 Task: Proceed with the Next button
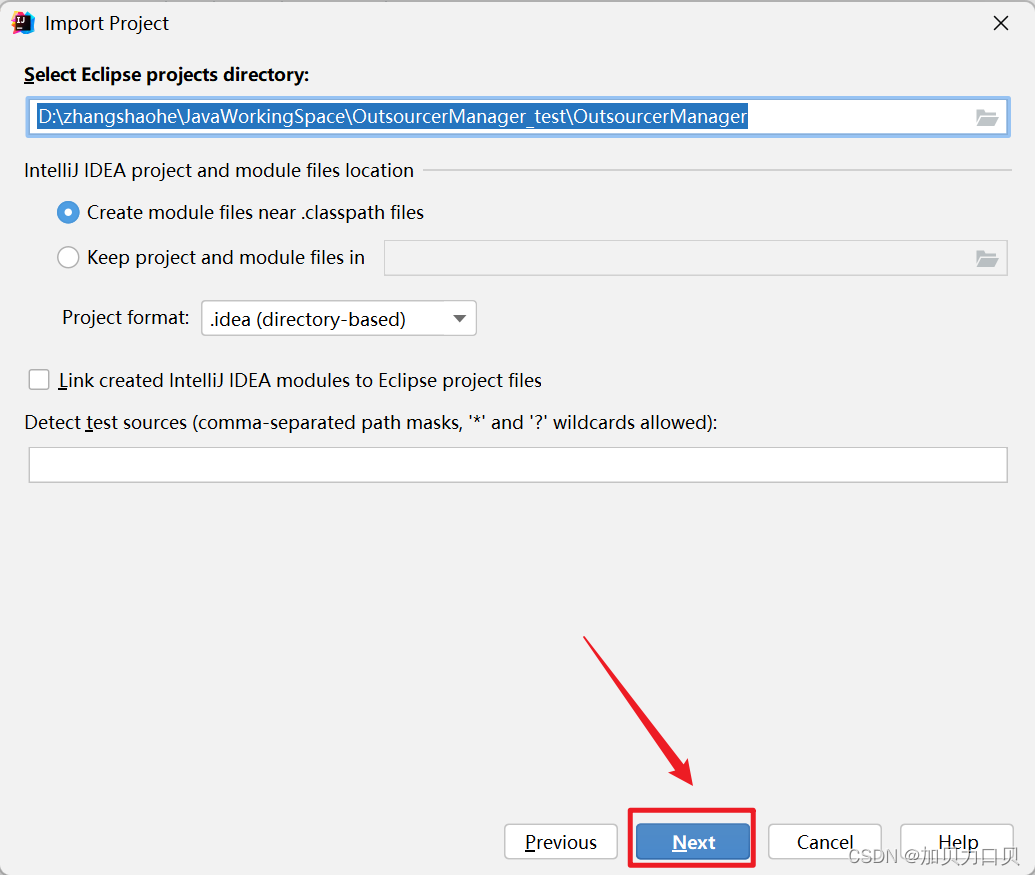pos(693,842)
